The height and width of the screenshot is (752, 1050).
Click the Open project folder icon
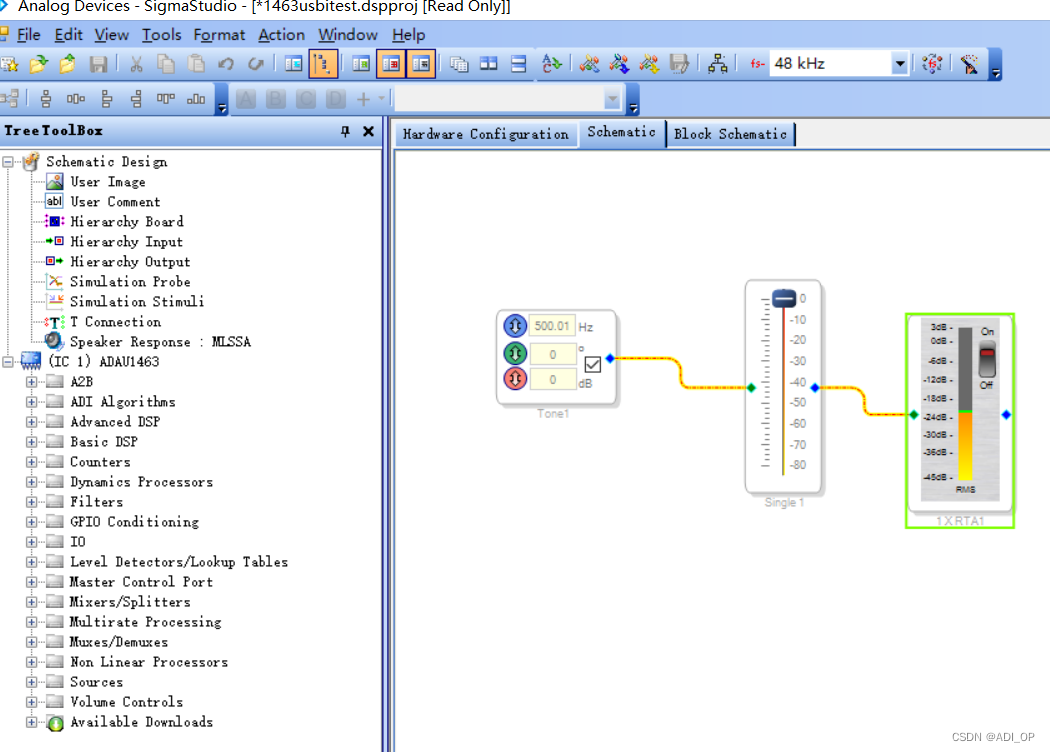coord(39,64)
